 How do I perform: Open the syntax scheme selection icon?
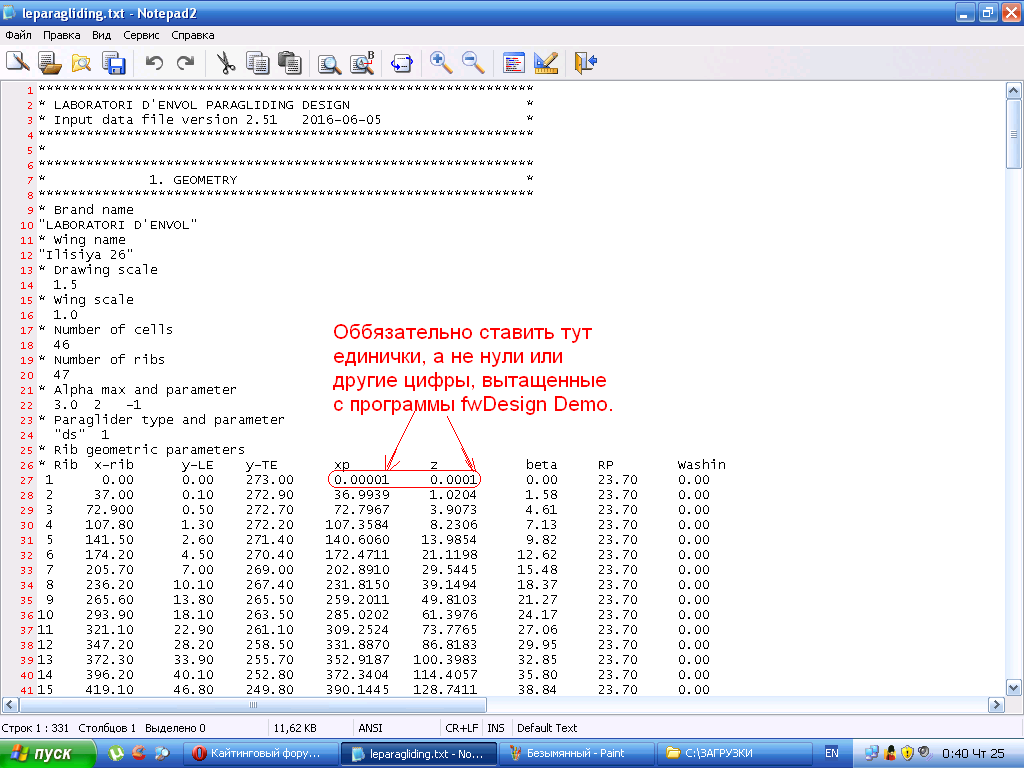pyautogui.click(x=514, y=63)
